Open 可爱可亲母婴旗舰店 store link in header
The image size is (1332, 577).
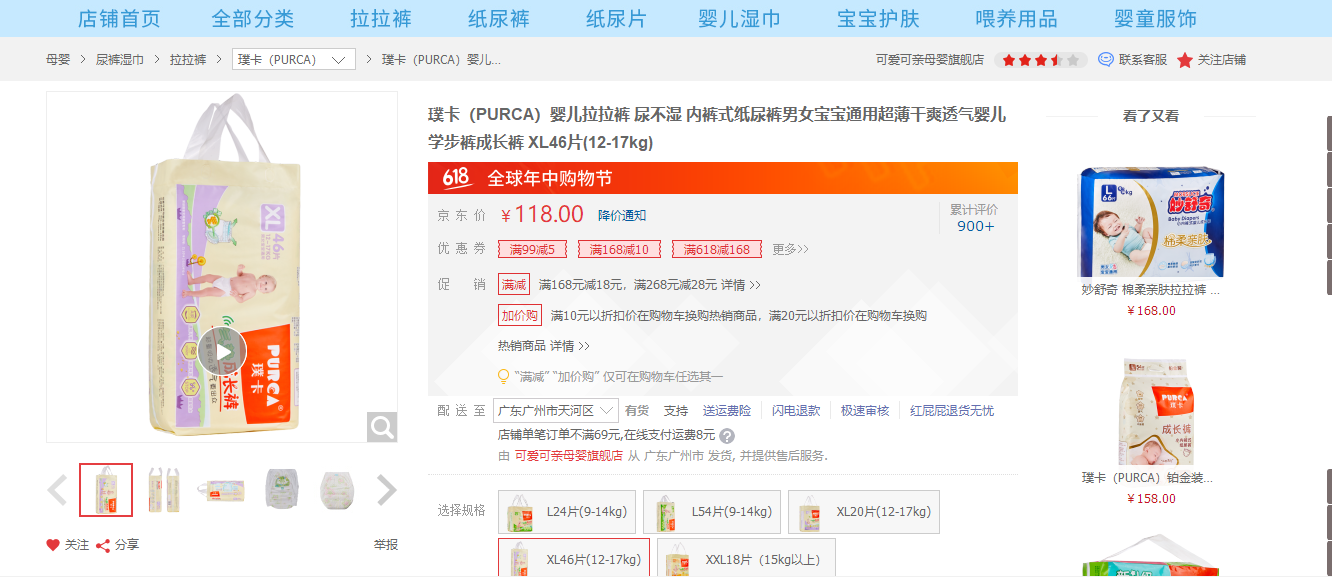(x=930, y=60)
